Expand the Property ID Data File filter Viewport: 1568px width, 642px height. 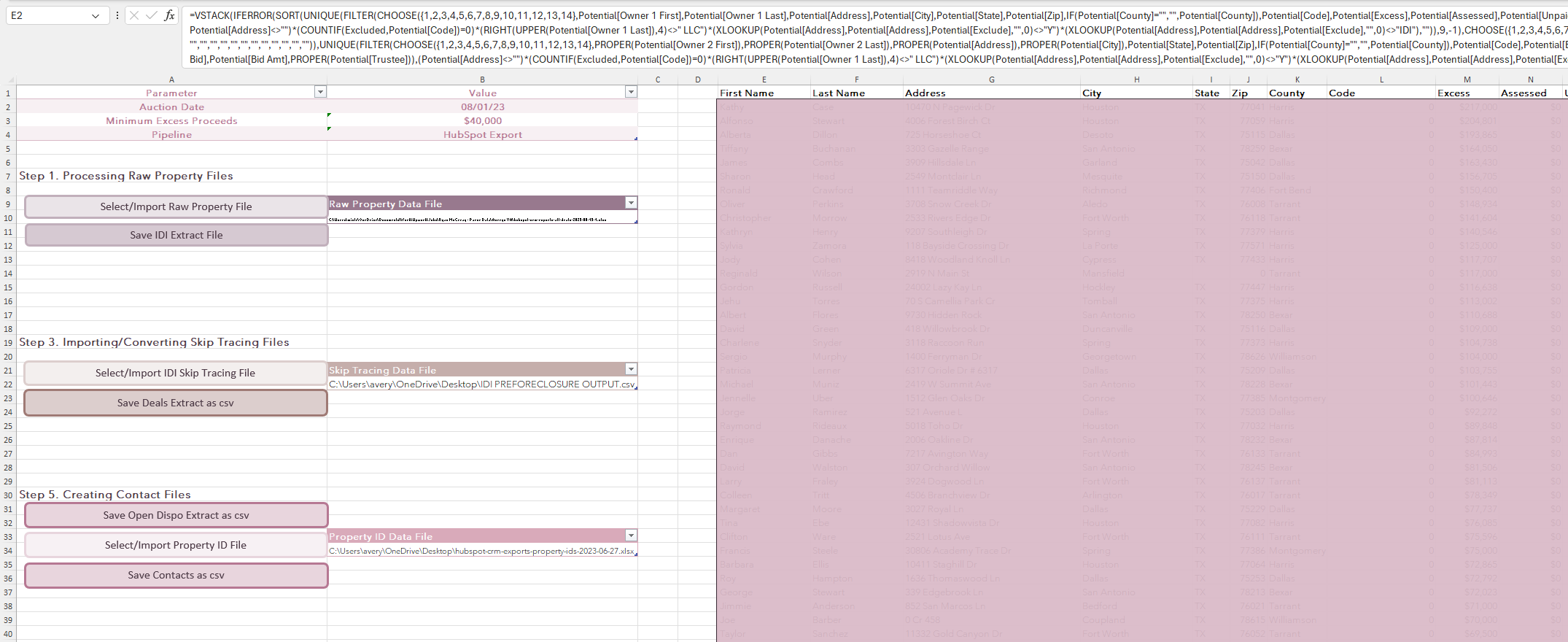631,535
